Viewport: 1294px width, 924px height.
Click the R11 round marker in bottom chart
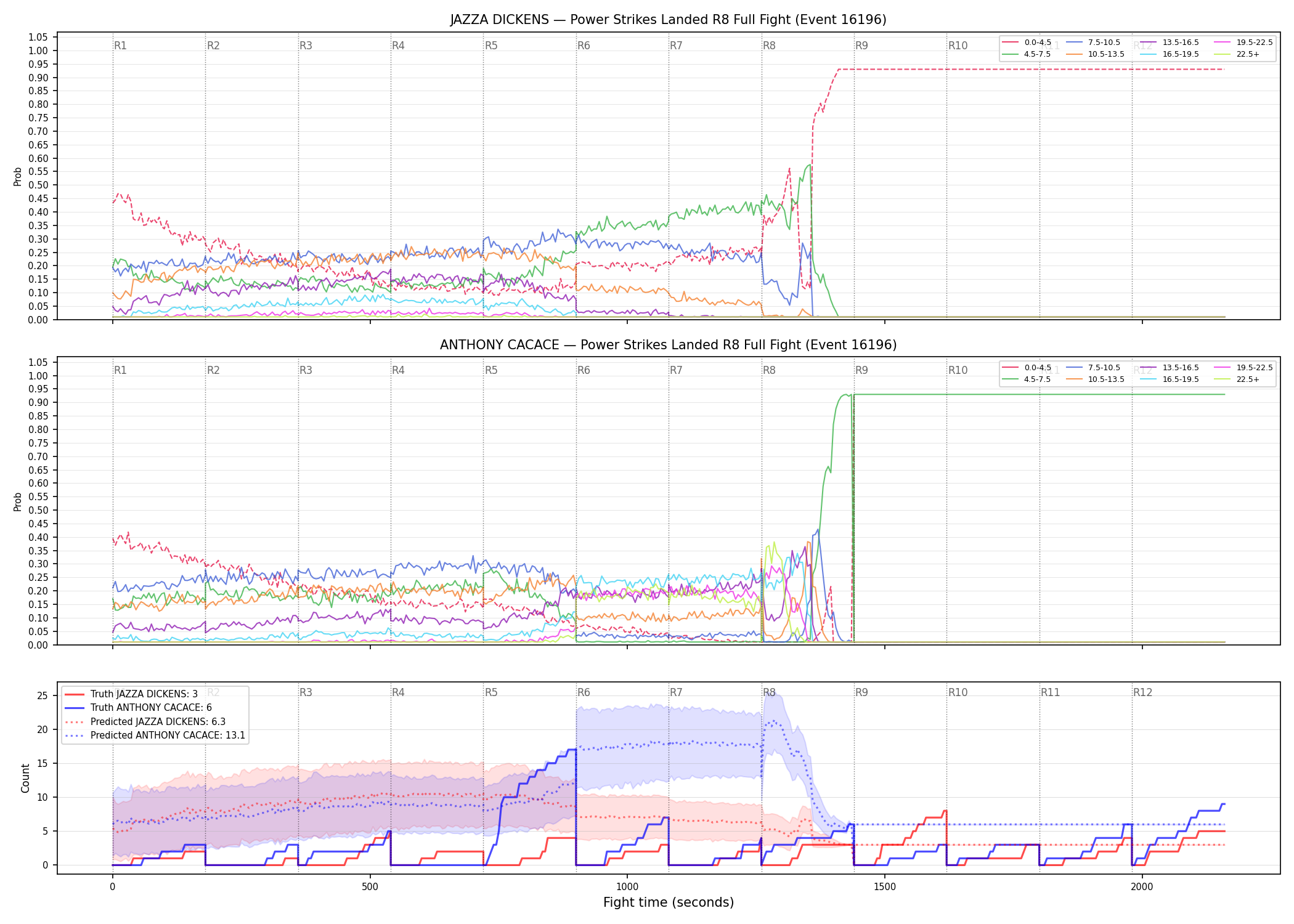(x=1051, y=692)
